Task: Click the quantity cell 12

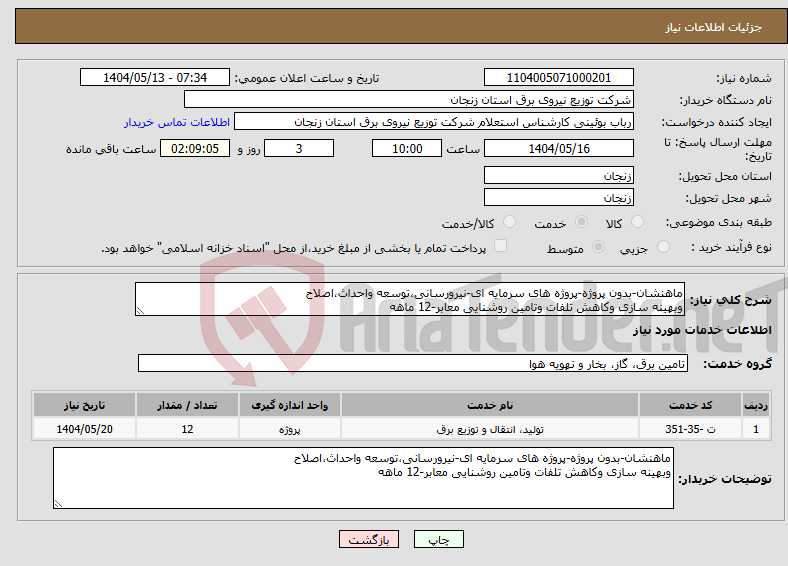Action: tap(187, 429)
